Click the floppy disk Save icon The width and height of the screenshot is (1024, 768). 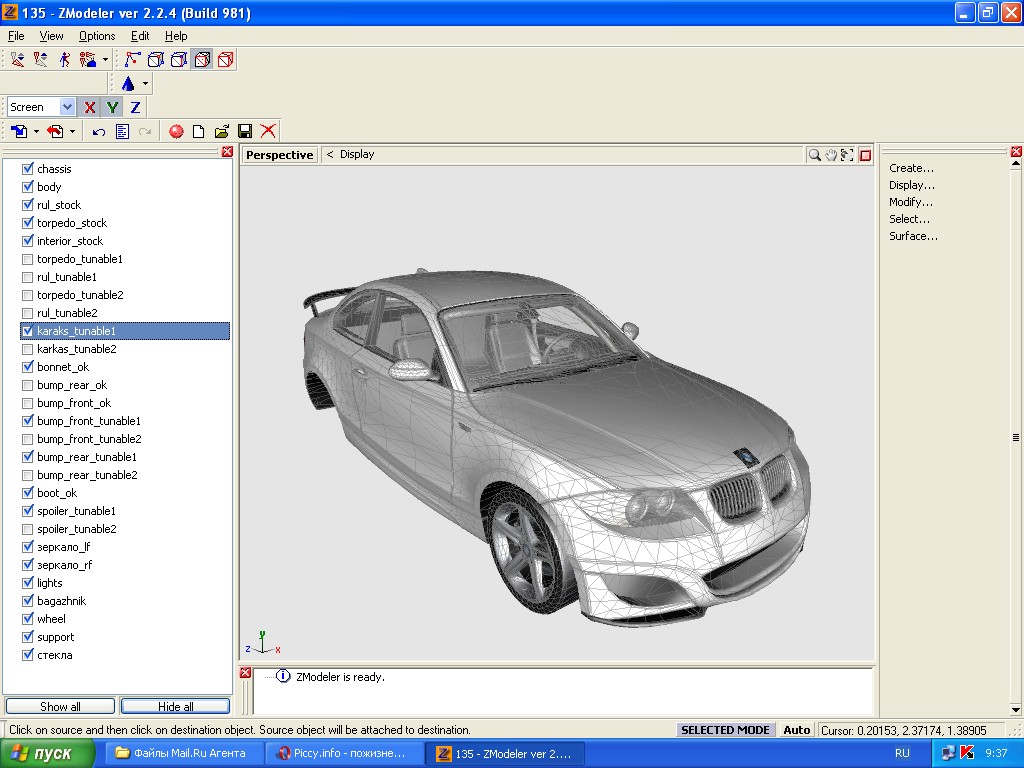[245, 131]
